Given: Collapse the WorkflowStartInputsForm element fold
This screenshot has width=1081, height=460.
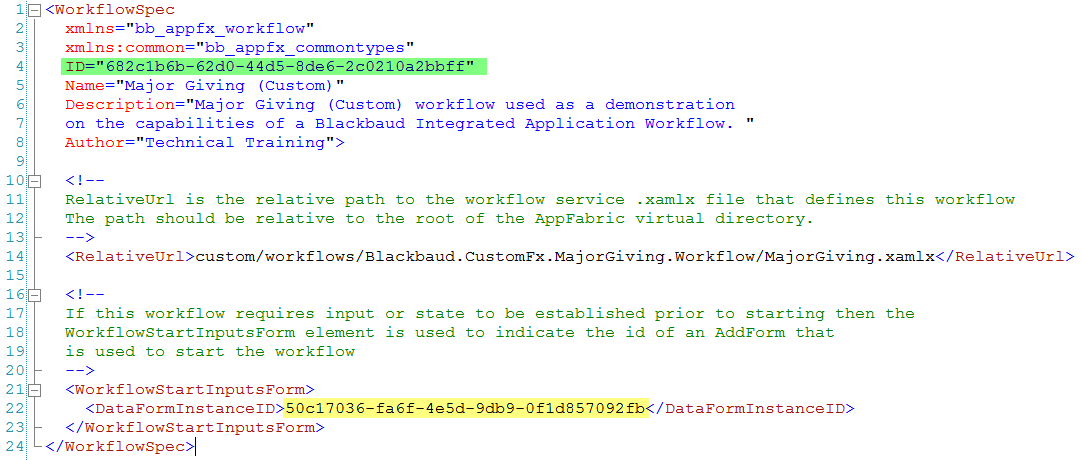Looking at the screenshot, I should click(36, 390).
